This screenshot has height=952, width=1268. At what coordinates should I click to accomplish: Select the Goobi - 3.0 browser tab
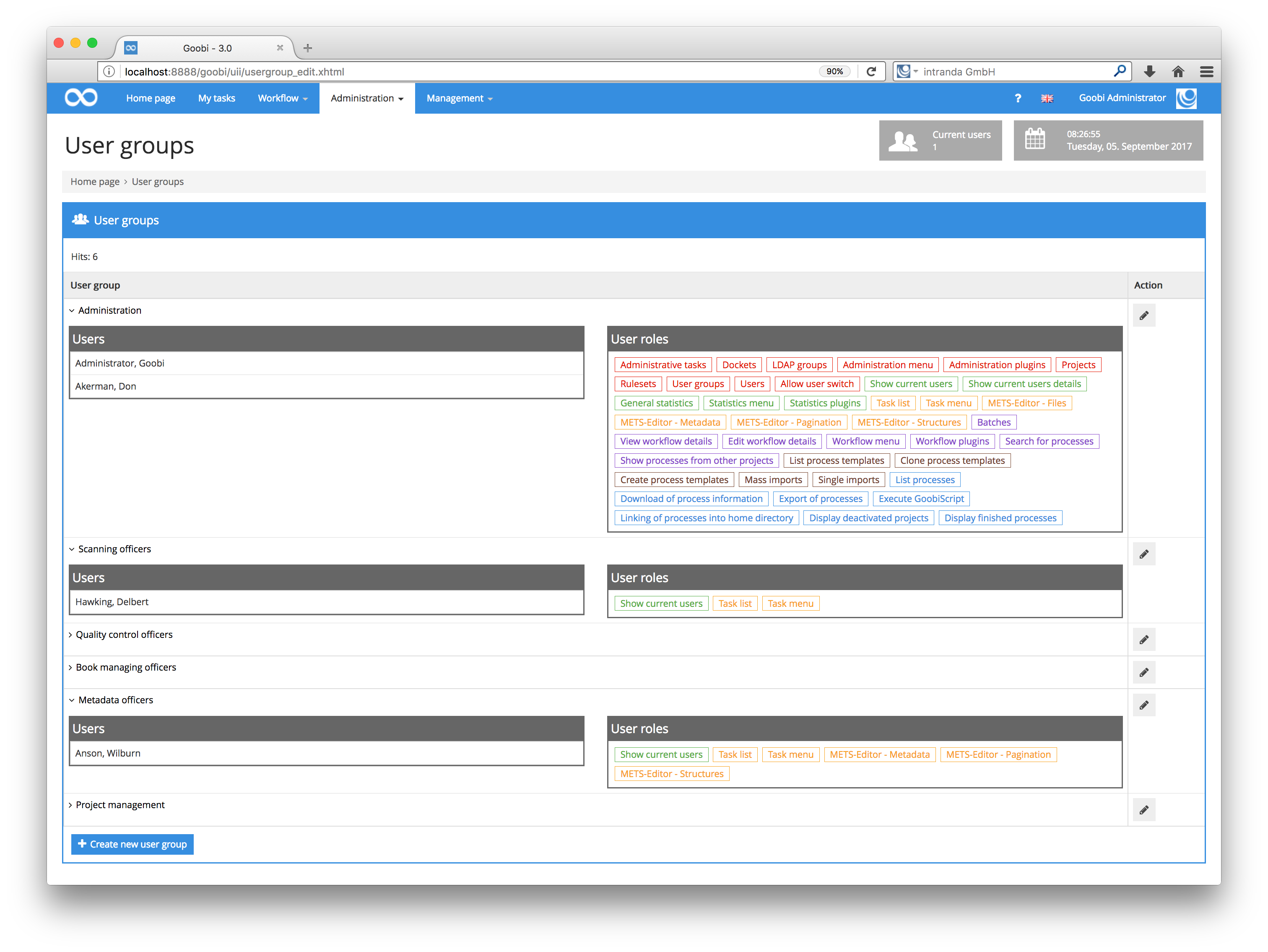click(x=207, y=48)
